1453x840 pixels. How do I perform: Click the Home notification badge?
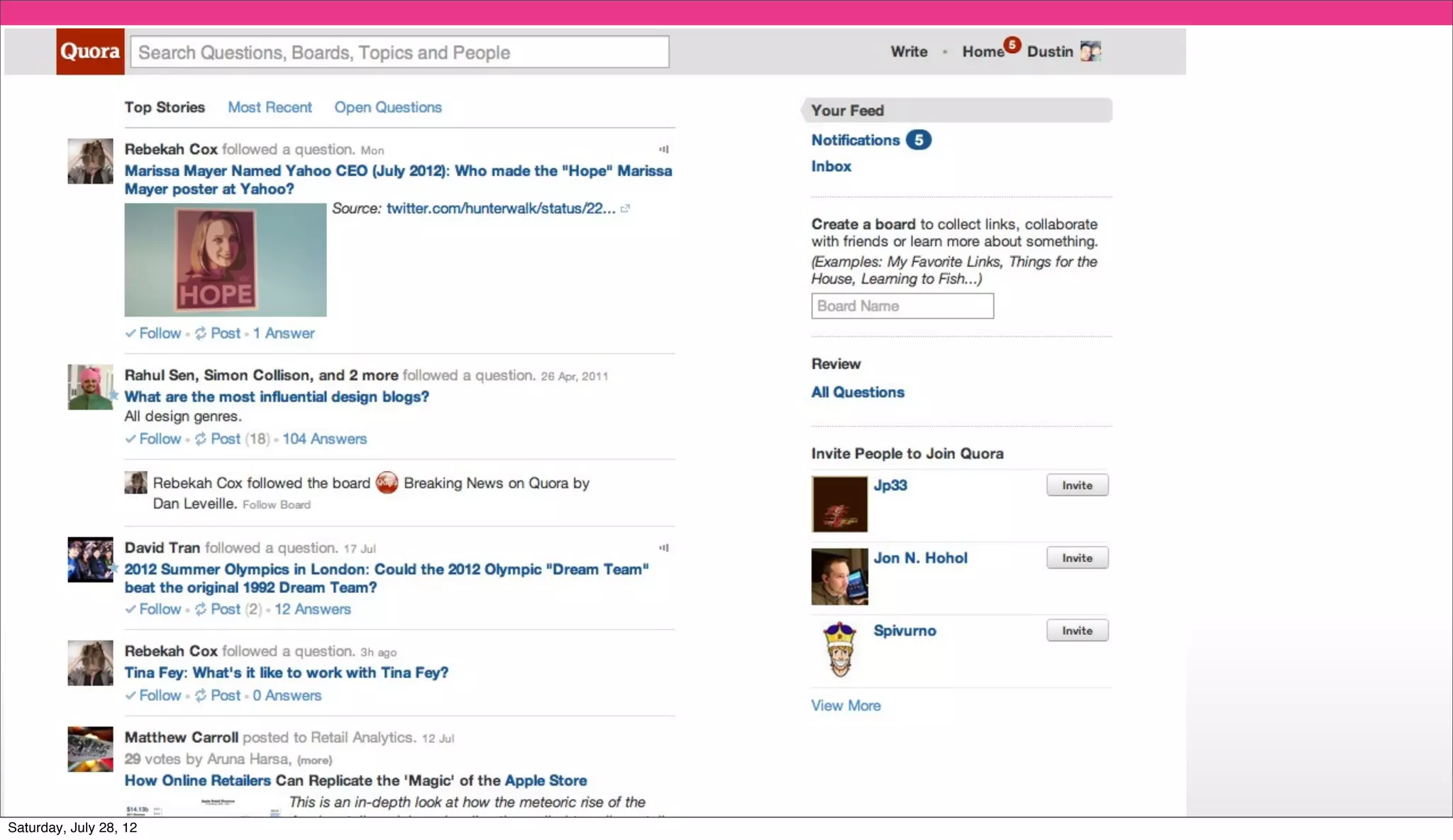(1012, 45)
